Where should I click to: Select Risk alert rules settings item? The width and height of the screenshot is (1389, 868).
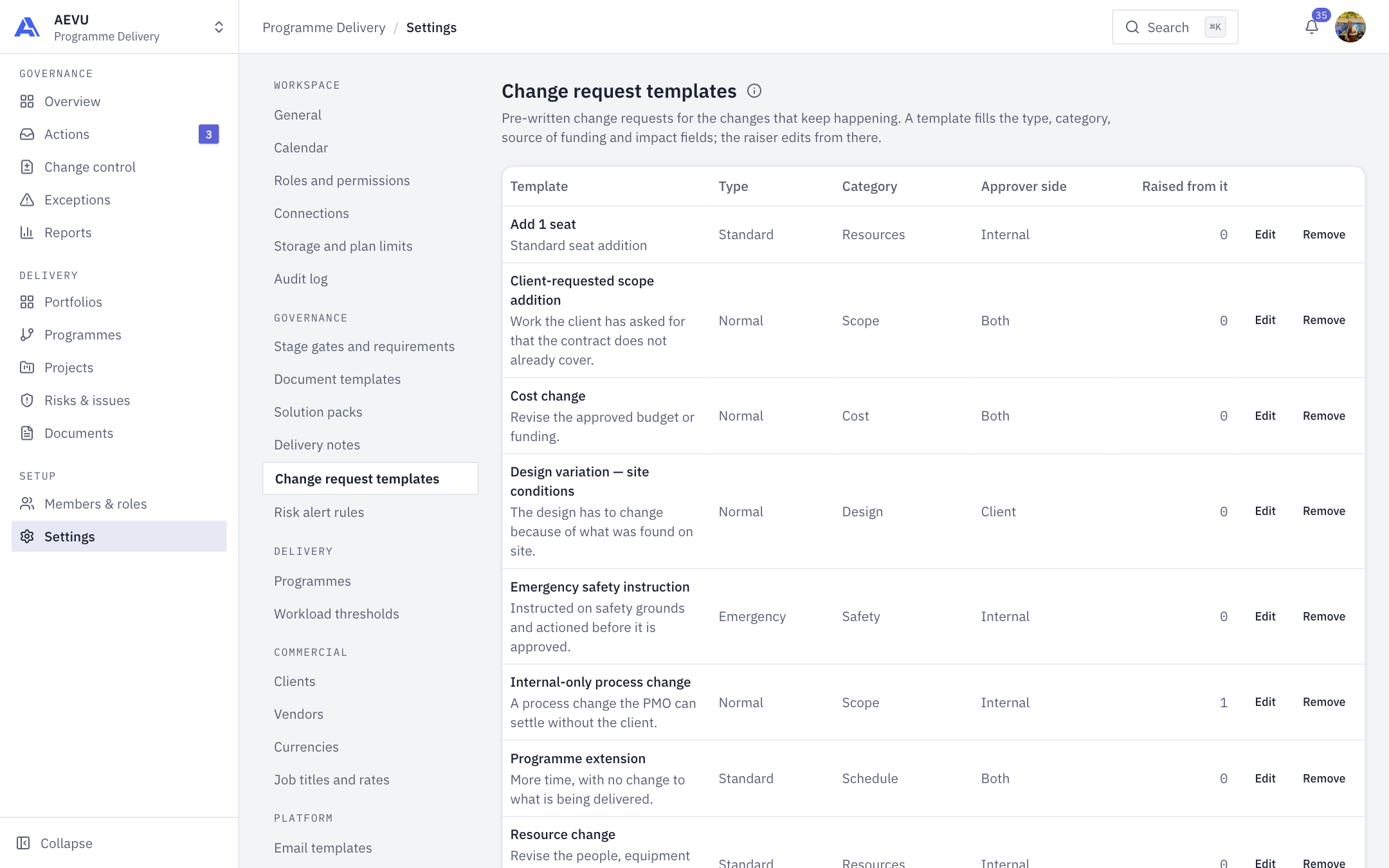coord(319,512)
